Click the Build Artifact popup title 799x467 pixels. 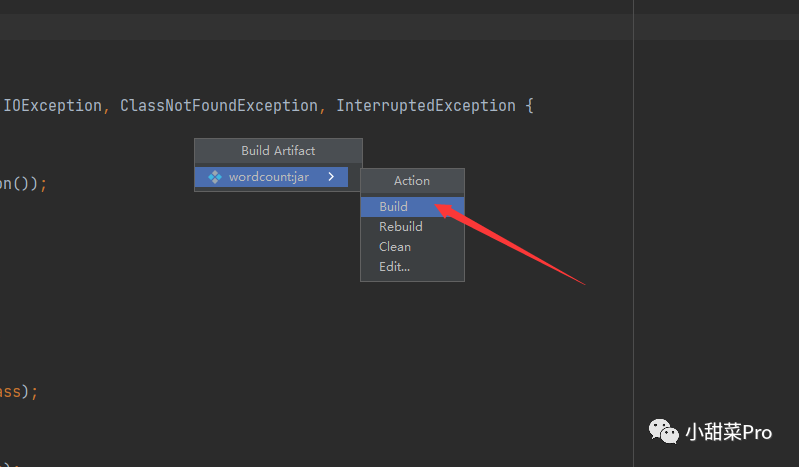278,151
